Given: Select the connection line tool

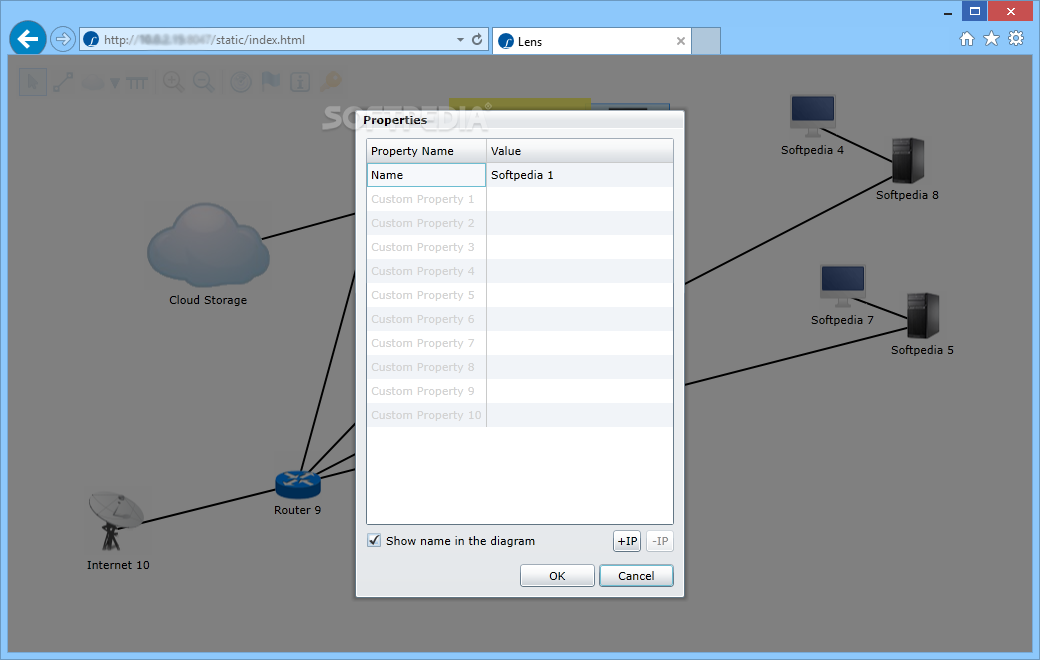Looking at the screenshot, I should [63, 82].
